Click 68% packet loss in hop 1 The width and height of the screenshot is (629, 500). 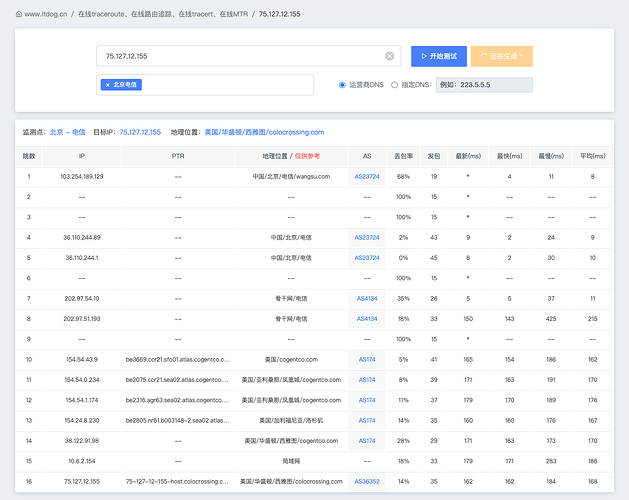pos(404,177)
